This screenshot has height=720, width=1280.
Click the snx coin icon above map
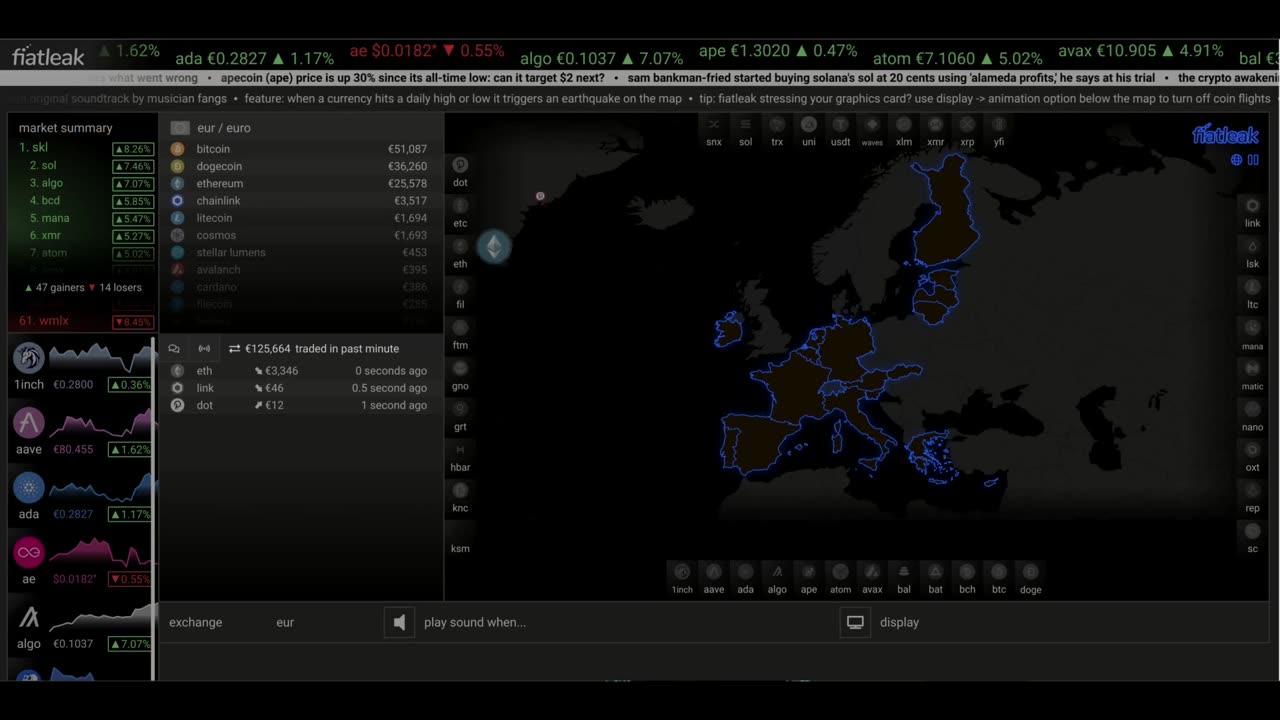click(713, 124)
